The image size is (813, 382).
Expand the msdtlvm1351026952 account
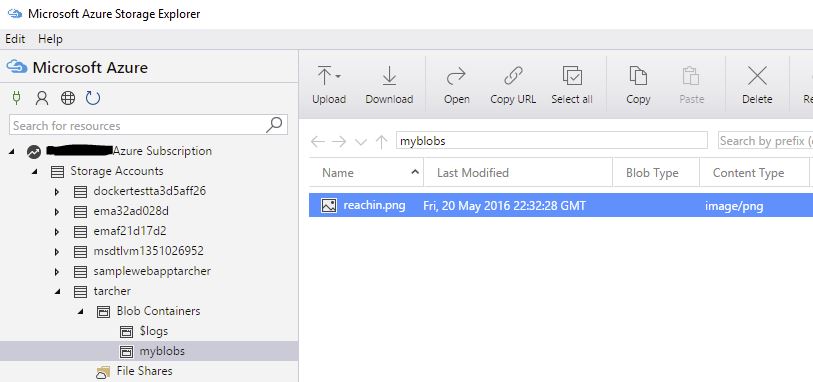57,252
